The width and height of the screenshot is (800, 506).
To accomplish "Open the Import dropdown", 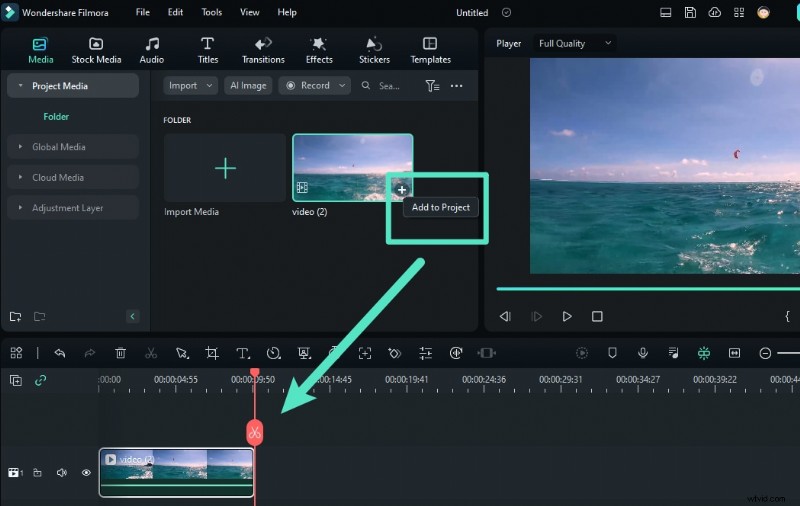I will (x=190, y=86).
